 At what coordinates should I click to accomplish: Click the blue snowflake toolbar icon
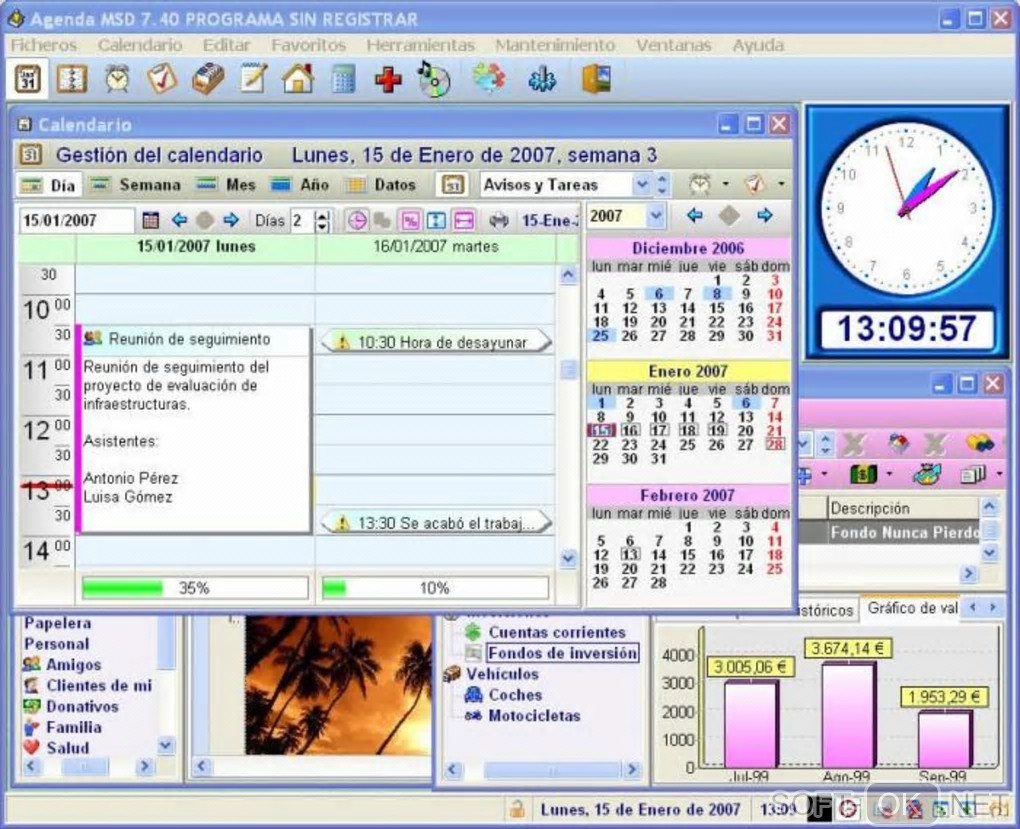[x=542, y=79]
